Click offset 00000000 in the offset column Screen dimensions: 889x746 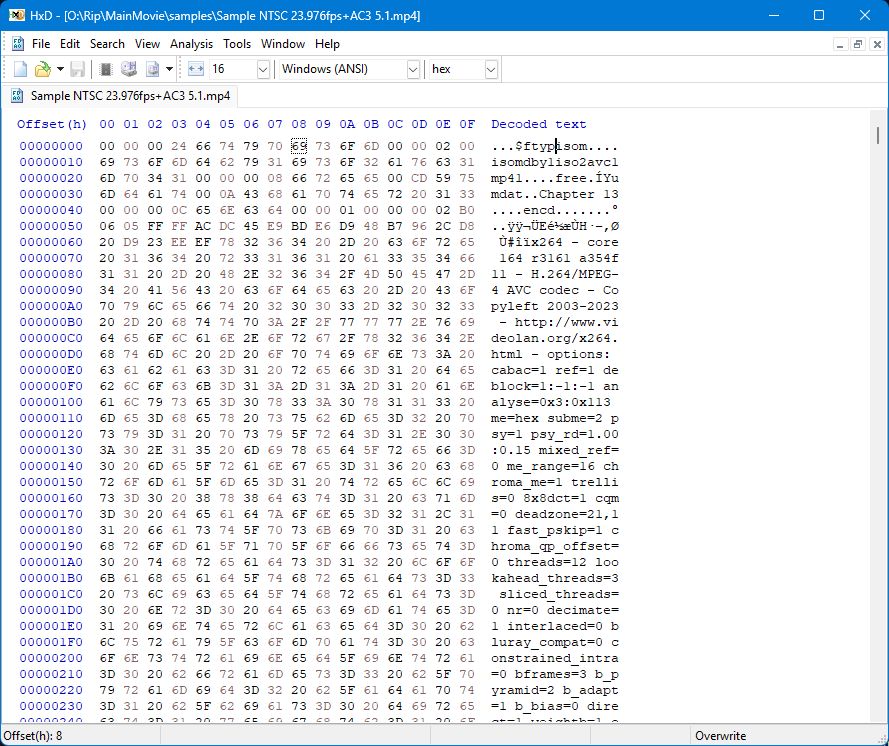pos(51,146)
